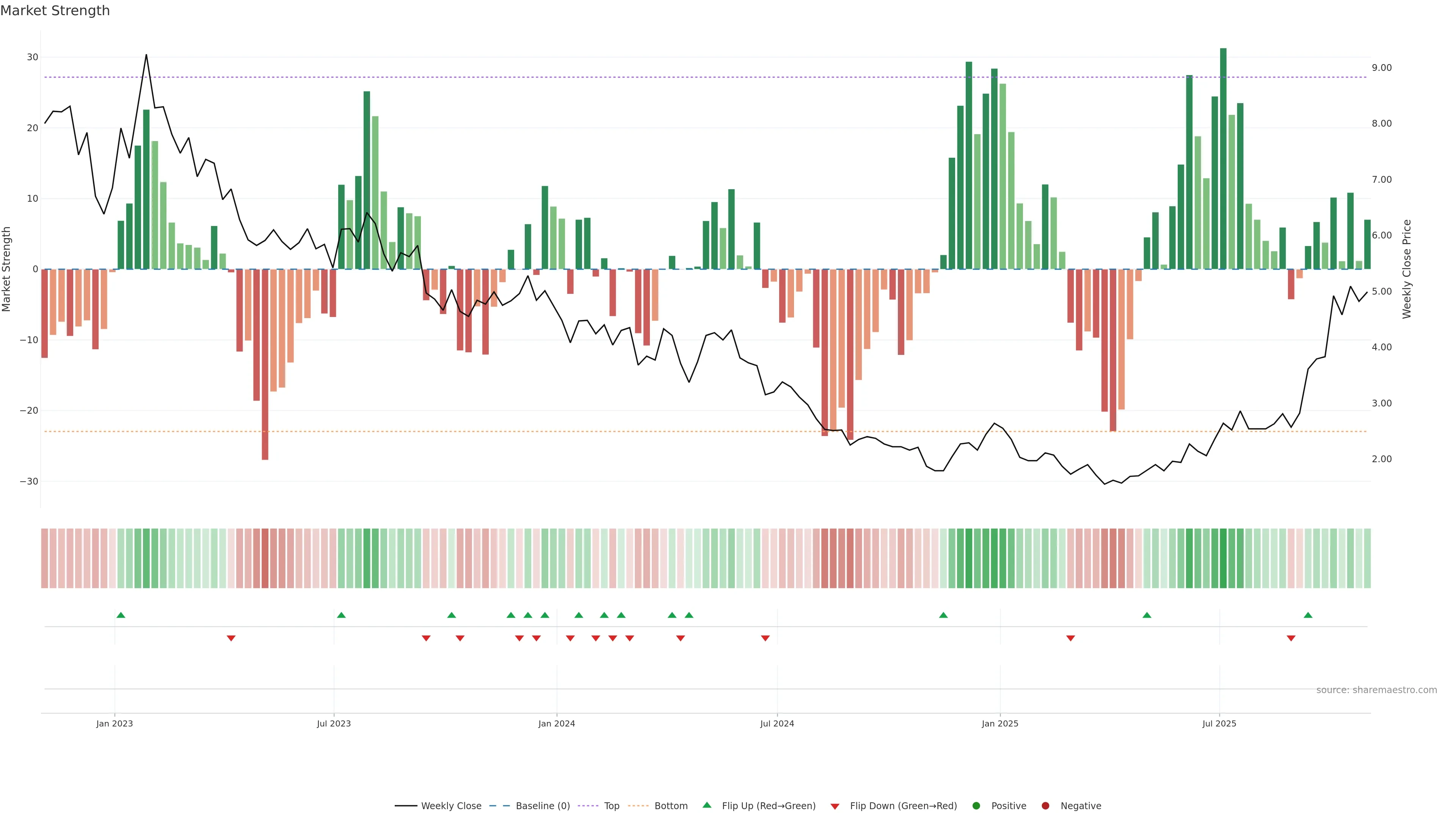Click the deepest red bar below -25

[x=265, y=364]
